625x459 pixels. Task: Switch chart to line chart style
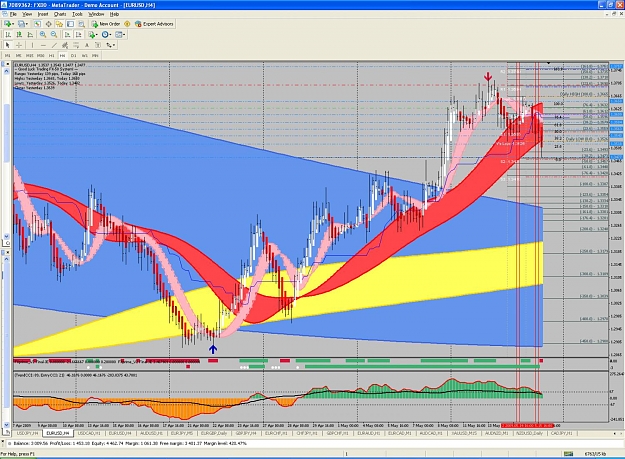coord(30,35)
